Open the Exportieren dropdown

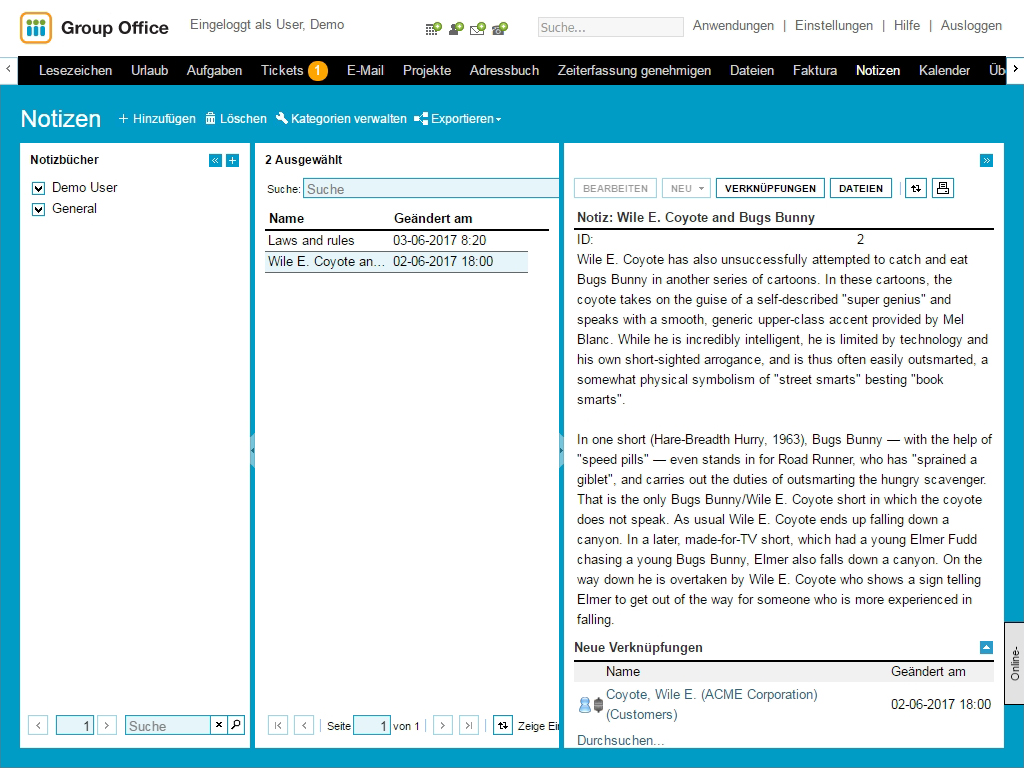click(x=458, y=119)
